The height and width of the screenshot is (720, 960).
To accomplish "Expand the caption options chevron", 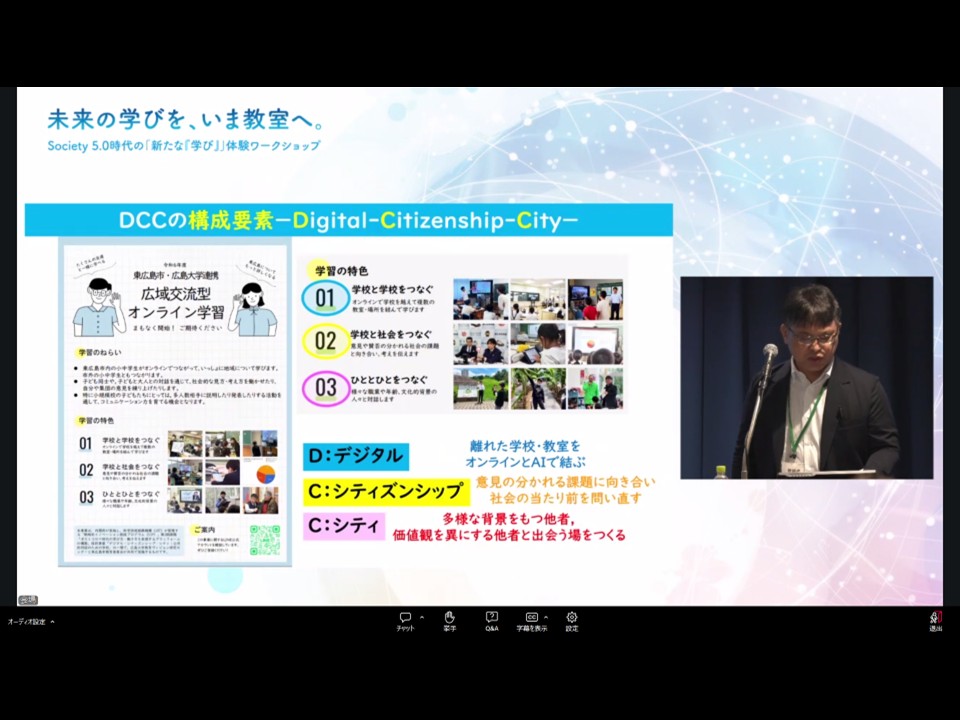I will click(546, 617).
